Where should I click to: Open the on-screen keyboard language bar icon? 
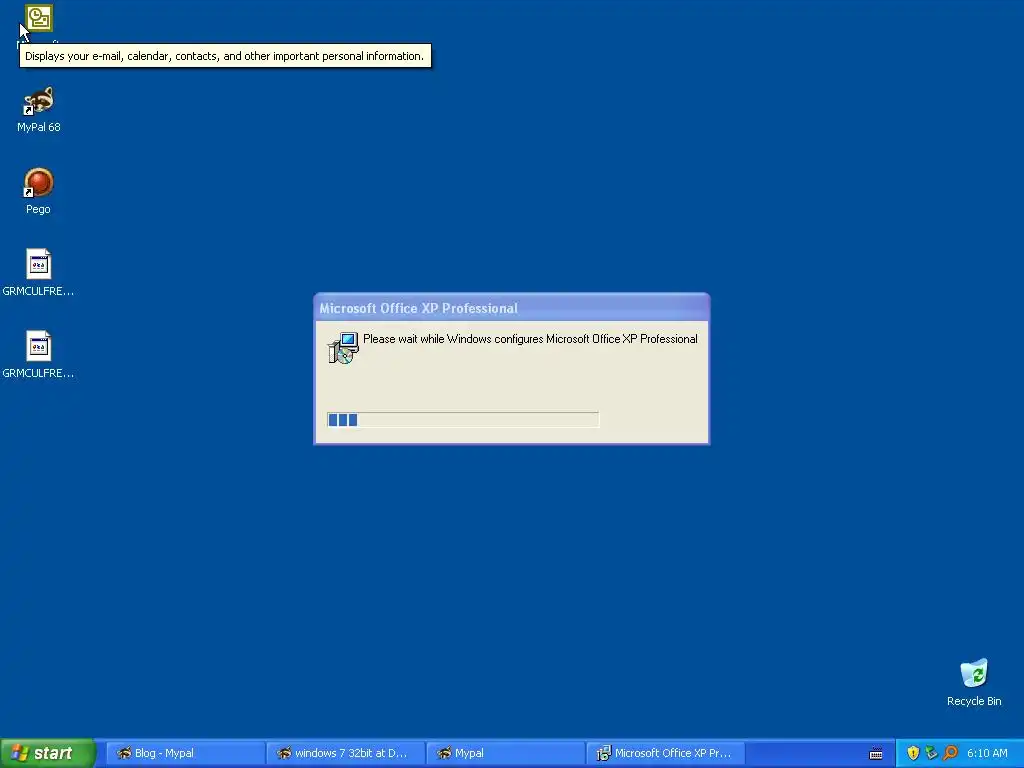[x=876, y=754]
